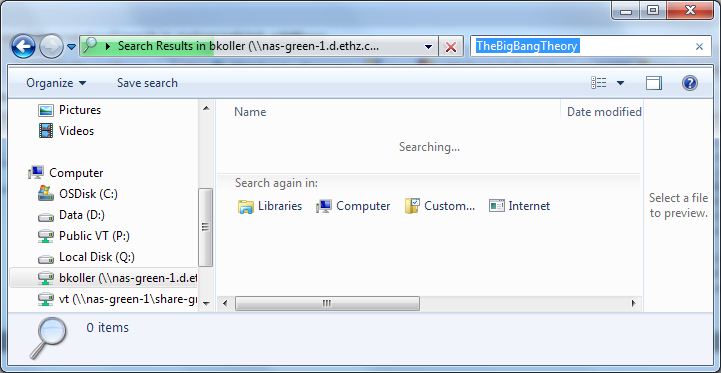Search again in Computer
The image size is (721, 373).
(x=353, y=206)
